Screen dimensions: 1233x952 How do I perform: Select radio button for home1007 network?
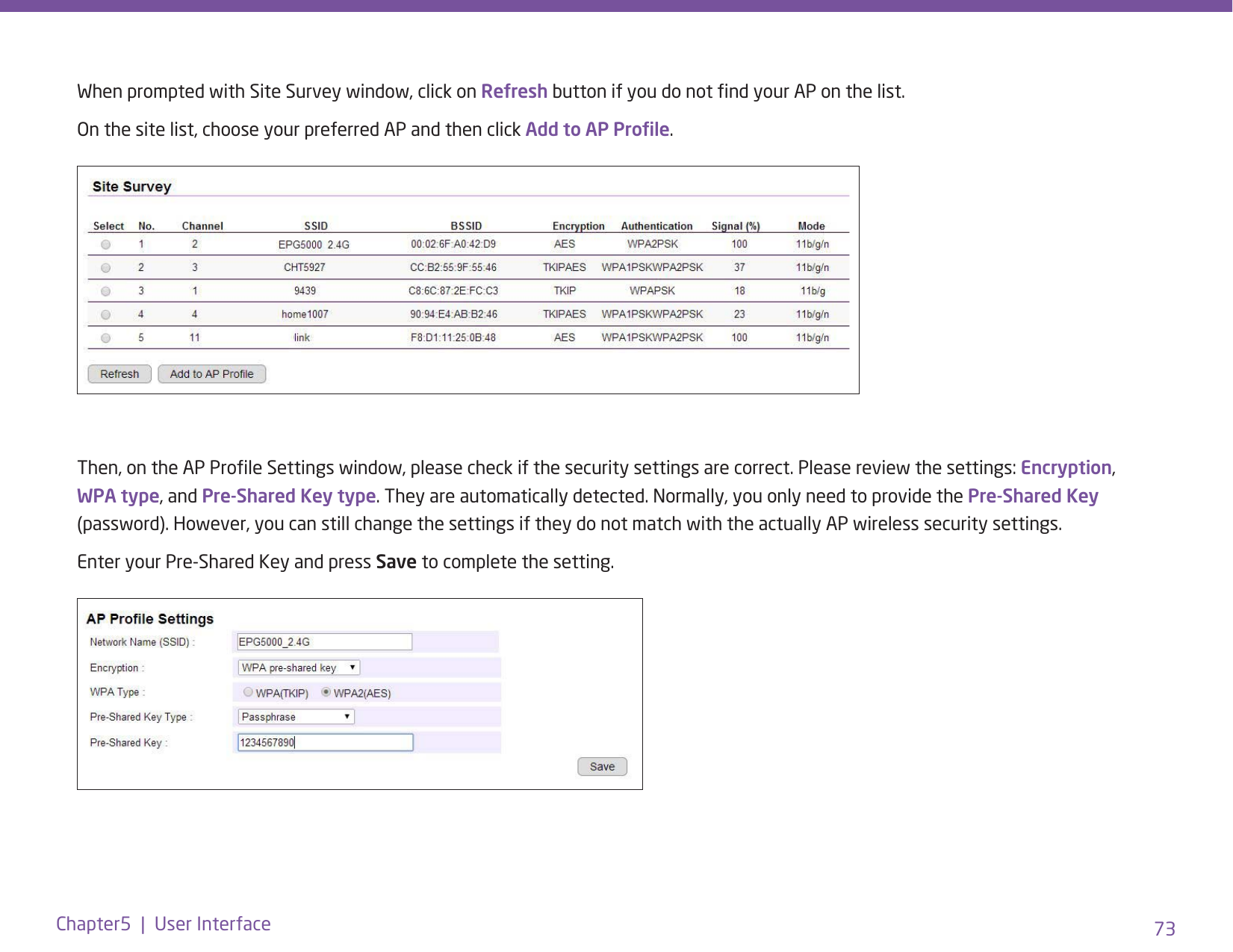pyautogui.click(x=106, y=315)
